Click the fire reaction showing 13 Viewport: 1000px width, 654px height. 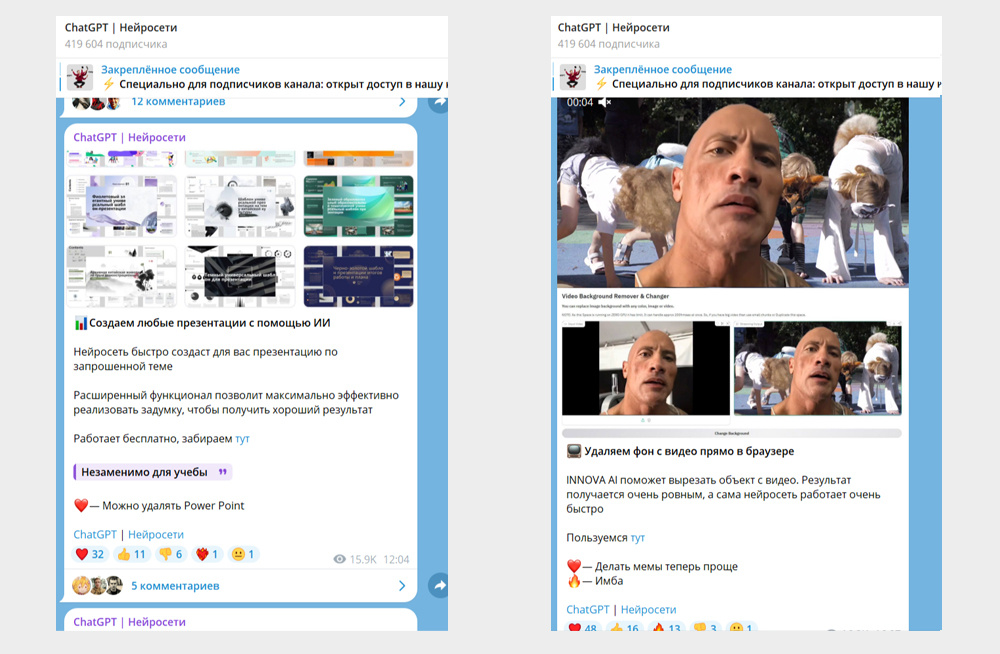tap(666, 628)
